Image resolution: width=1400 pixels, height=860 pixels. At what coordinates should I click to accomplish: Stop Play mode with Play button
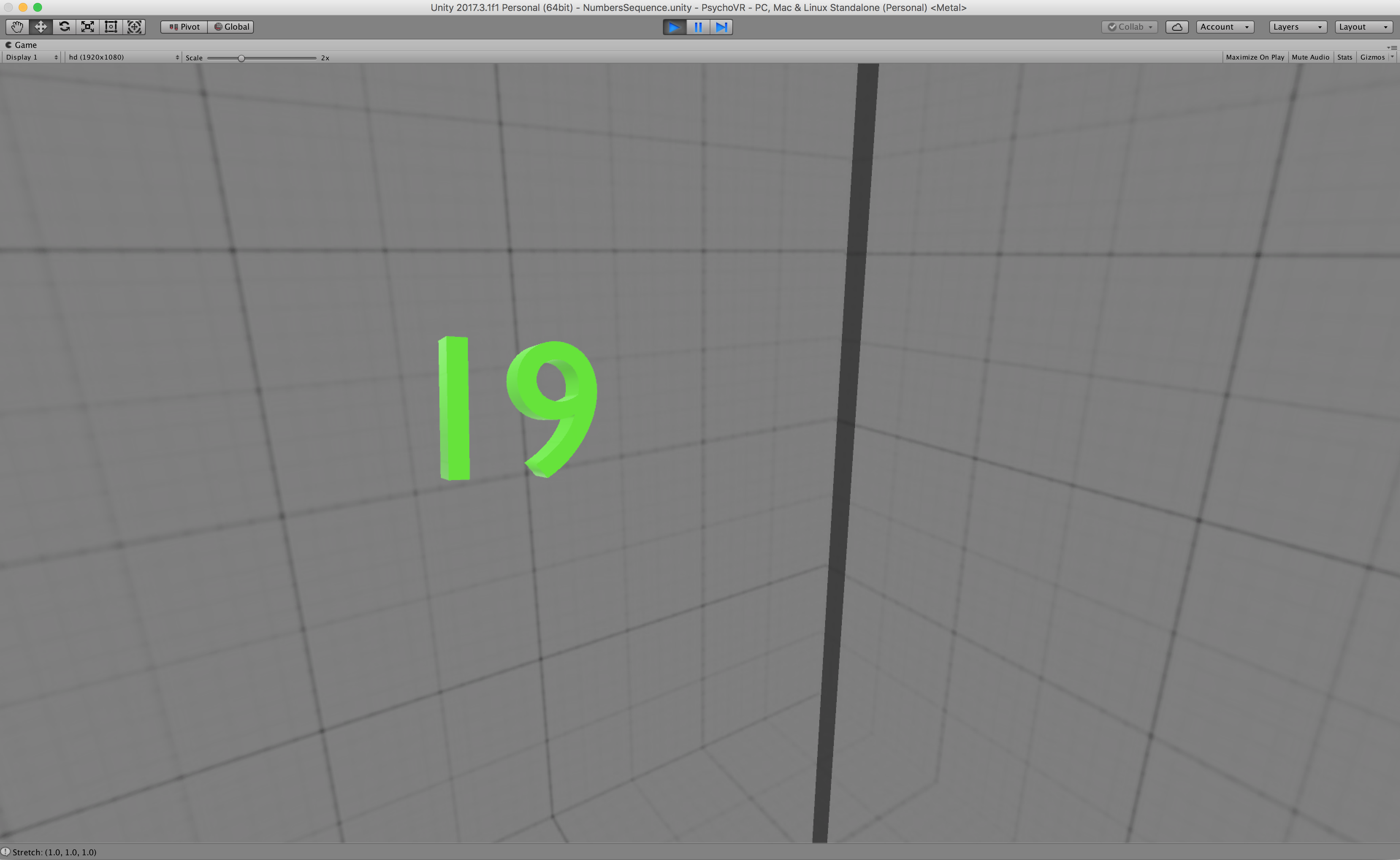(674, 27)
